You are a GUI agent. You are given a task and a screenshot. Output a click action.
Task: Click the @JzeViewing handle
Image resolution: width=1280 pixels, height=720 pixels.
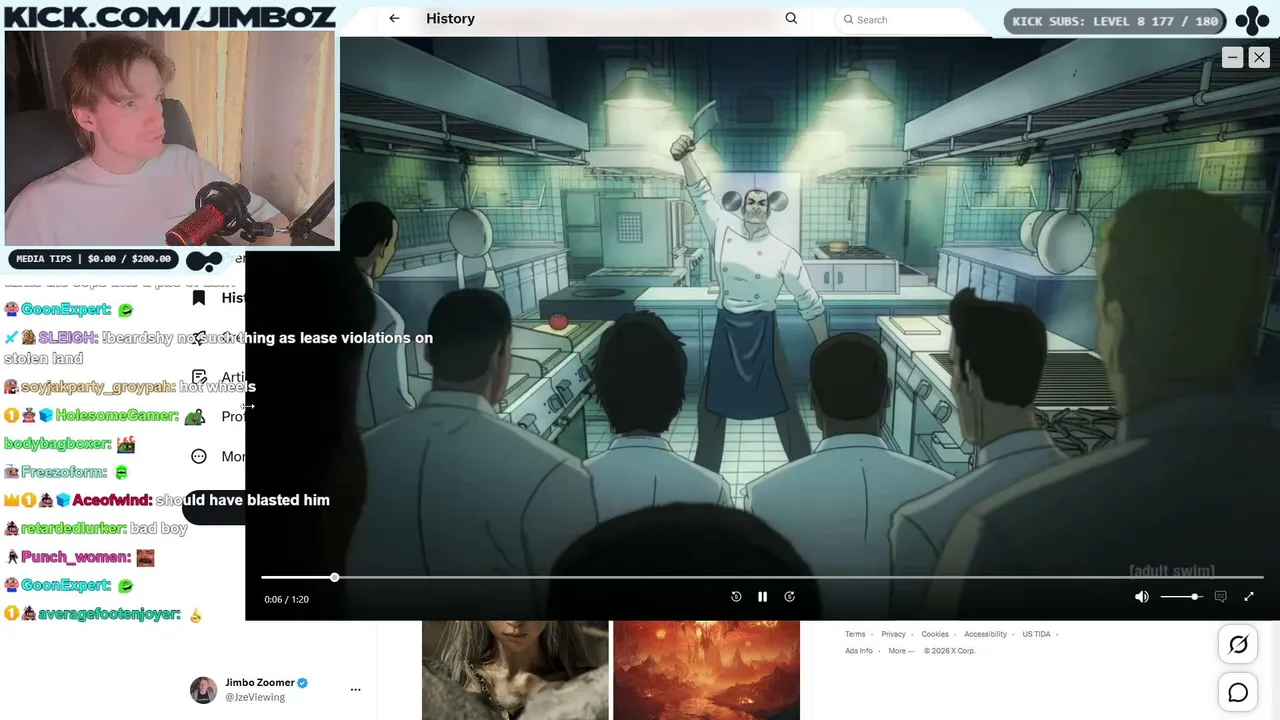click(255, 697)
